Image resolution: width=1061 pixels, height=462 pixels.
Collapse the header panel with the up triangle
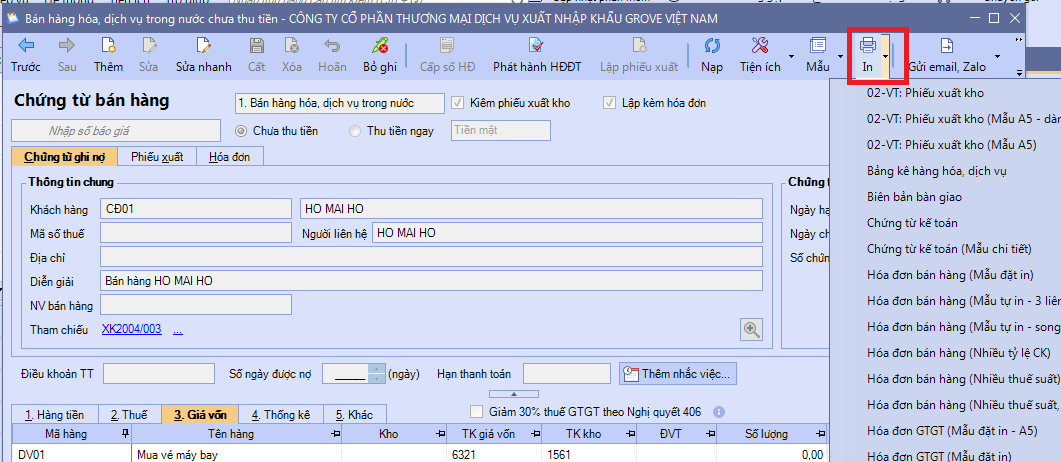point(514,394)
